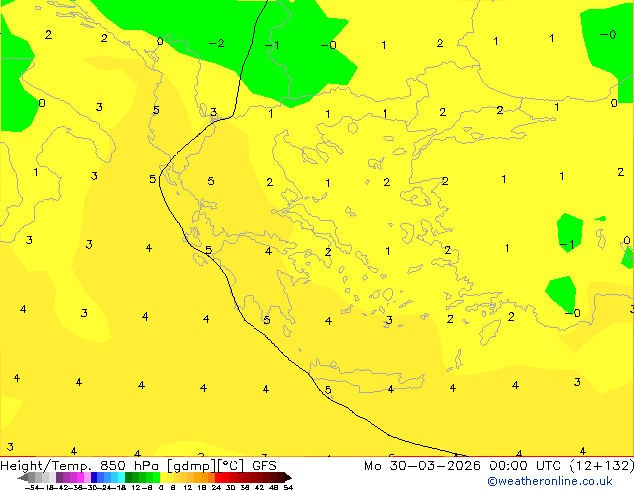Screen dimensions: 634x490
Task: Click the magenta legend swatch
Action: (80, 477)
